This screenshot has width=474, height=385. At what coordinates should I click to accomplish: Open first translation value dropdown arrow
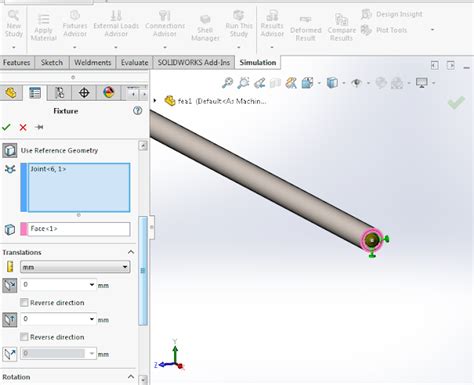(x=92, y=285)
